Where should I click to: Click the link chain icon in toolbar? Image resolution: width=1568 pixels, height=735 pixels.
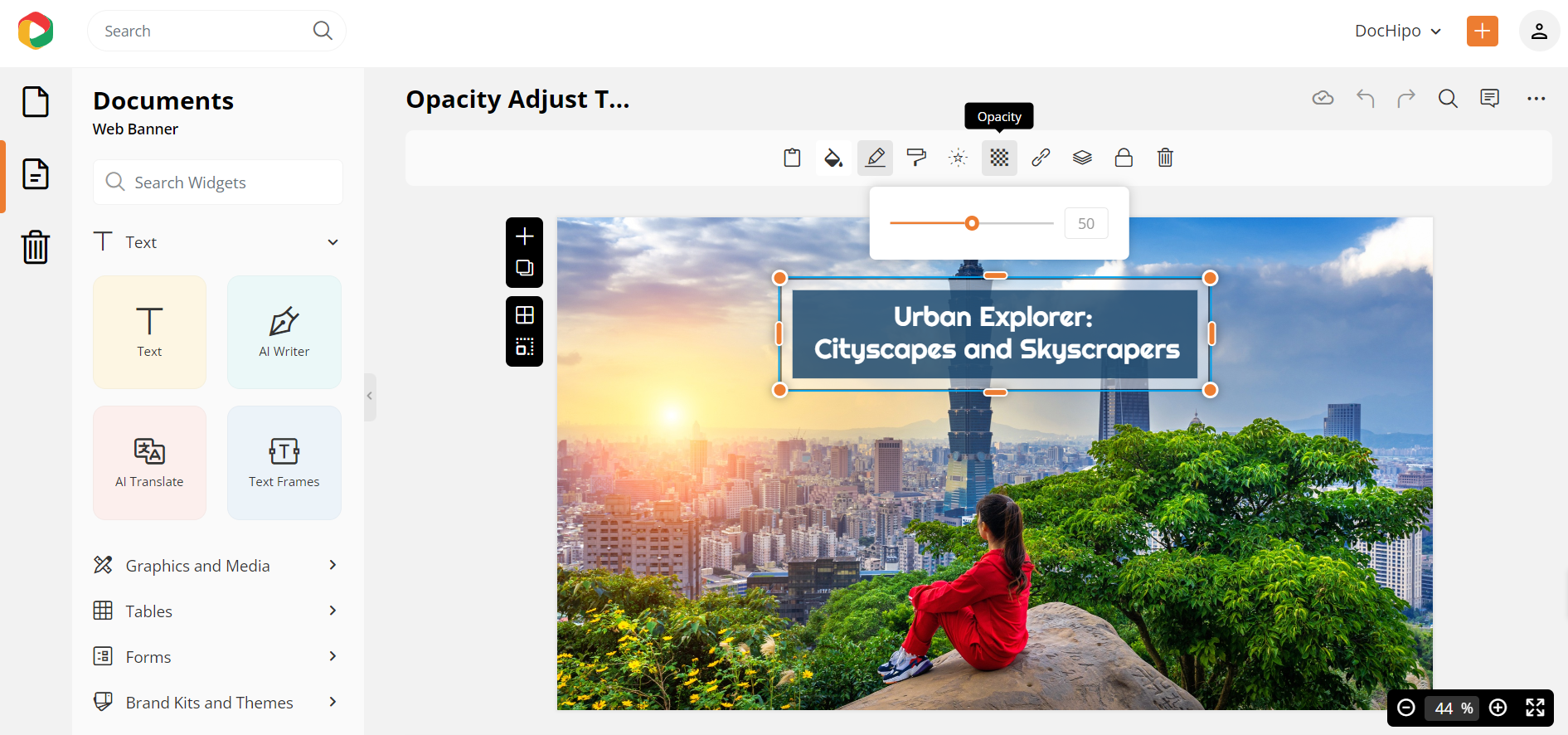pyautogui.click(x=1041, y=158)
